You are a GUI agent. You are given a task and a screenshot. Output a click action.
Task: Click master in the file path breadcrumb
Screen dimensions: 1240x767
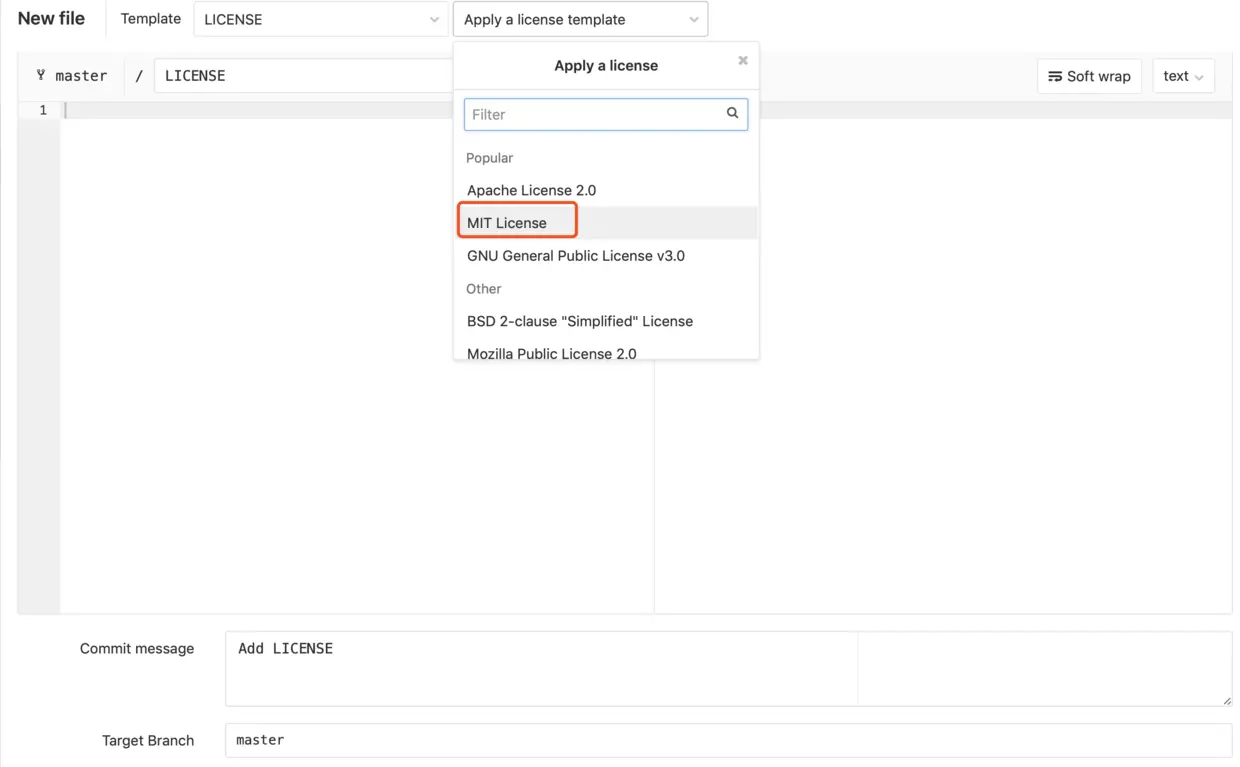click(x=82, y=75)
